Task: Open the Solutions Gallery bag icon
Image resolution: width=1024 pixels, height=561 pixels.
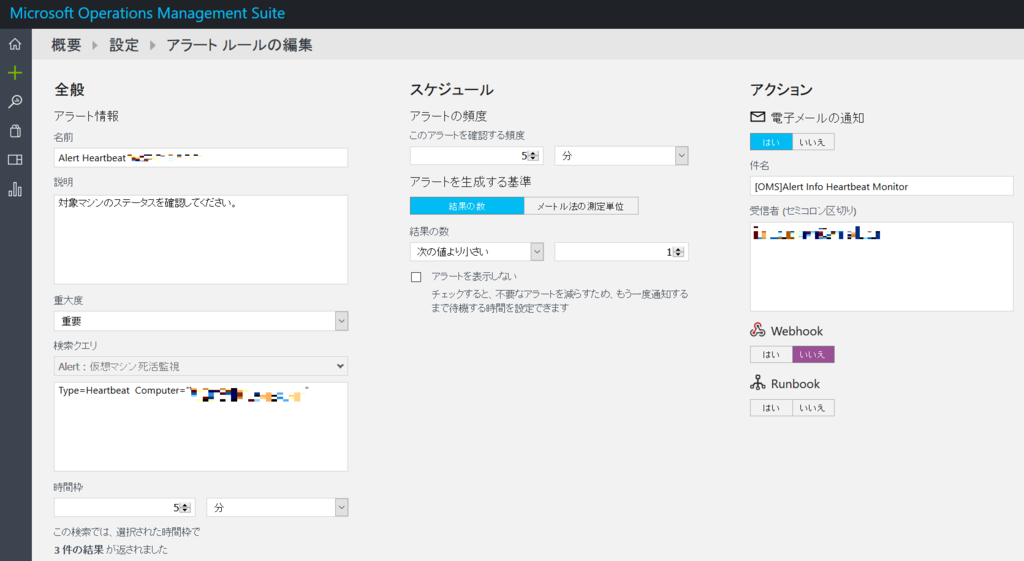Action: 15,131
